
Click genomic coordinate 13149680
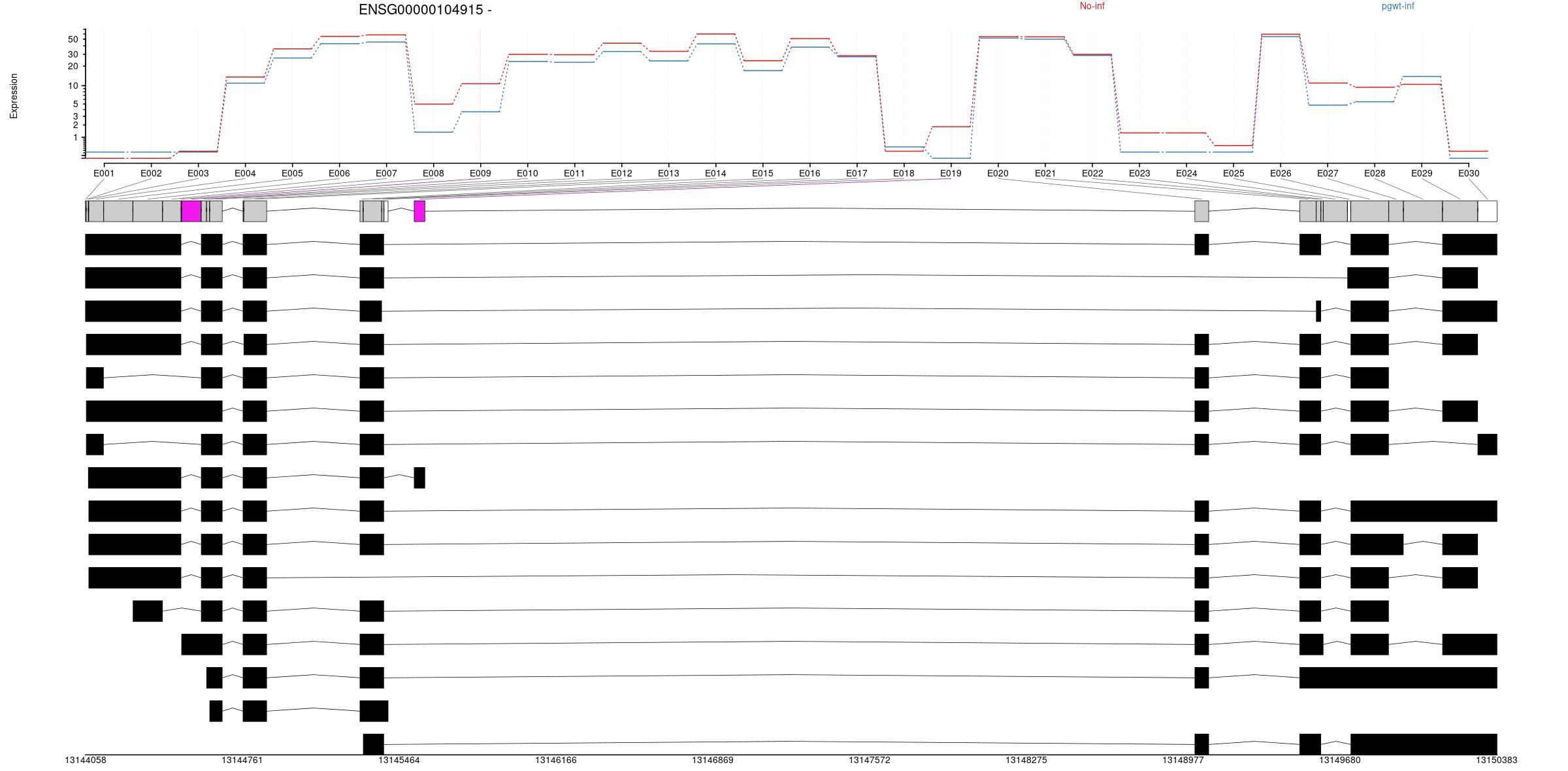(1340, 760)
